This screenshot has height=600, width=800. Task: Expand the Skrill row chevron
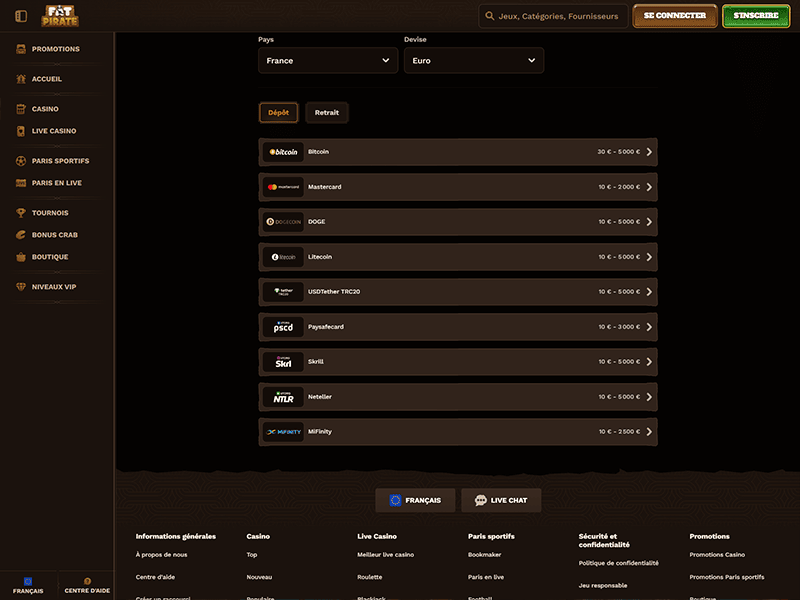649,362
